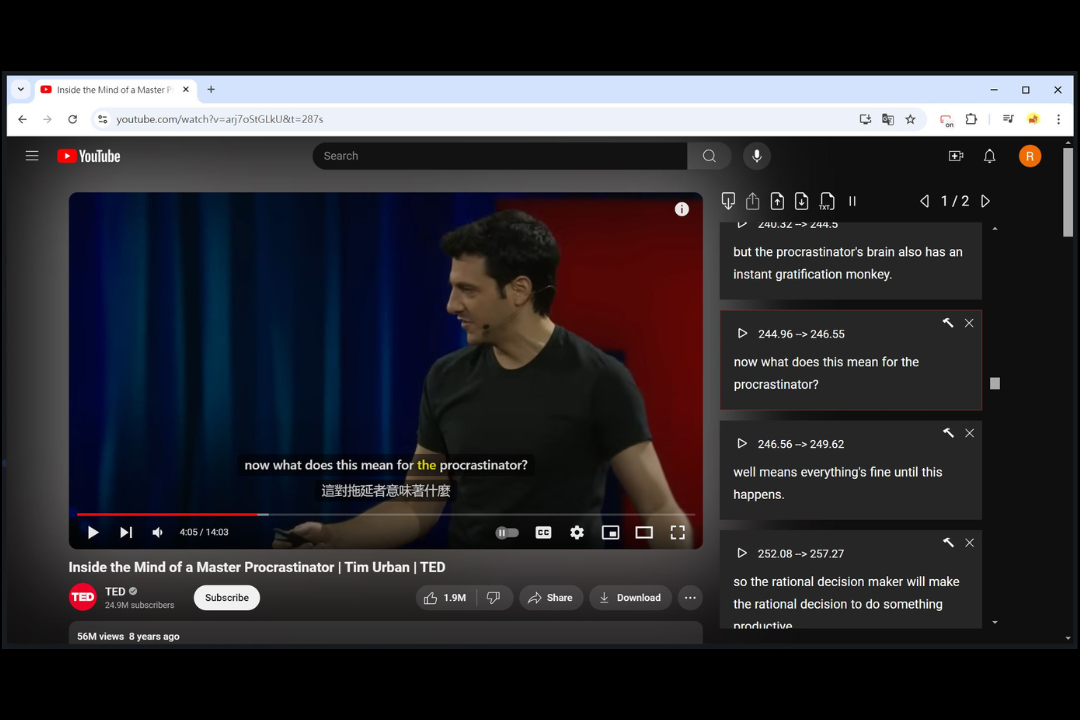Go to YouTube home via the logo
The width and height of the screenshot is (1080, 720).
click(x=89, y=156)
